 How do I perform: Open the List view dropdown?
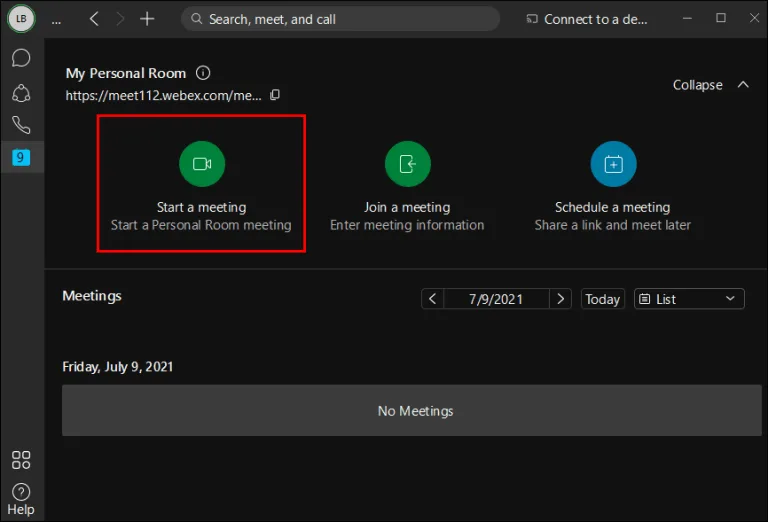pos(689,299)
